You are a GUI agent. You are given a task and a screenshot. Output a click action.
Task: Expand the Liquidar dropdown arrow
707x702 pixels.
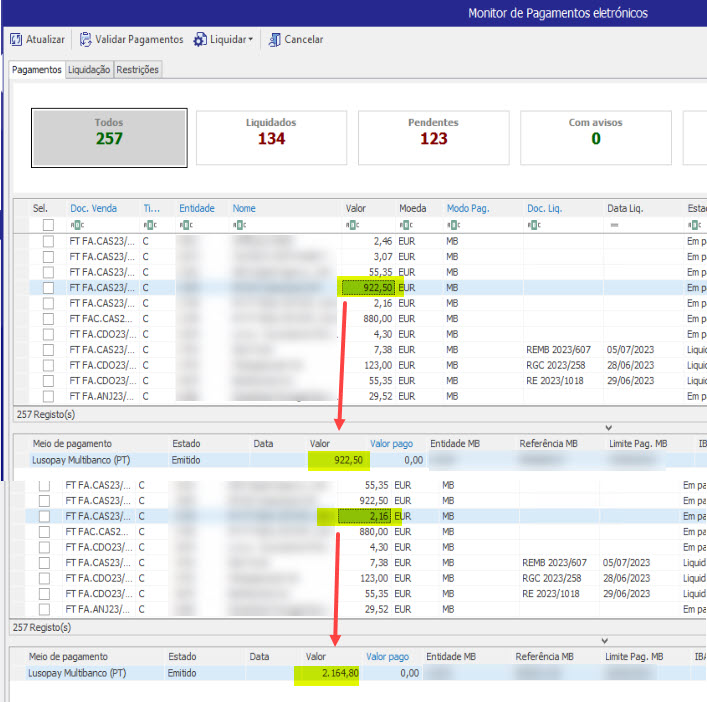pyautogui.click(x=249, y=40)
